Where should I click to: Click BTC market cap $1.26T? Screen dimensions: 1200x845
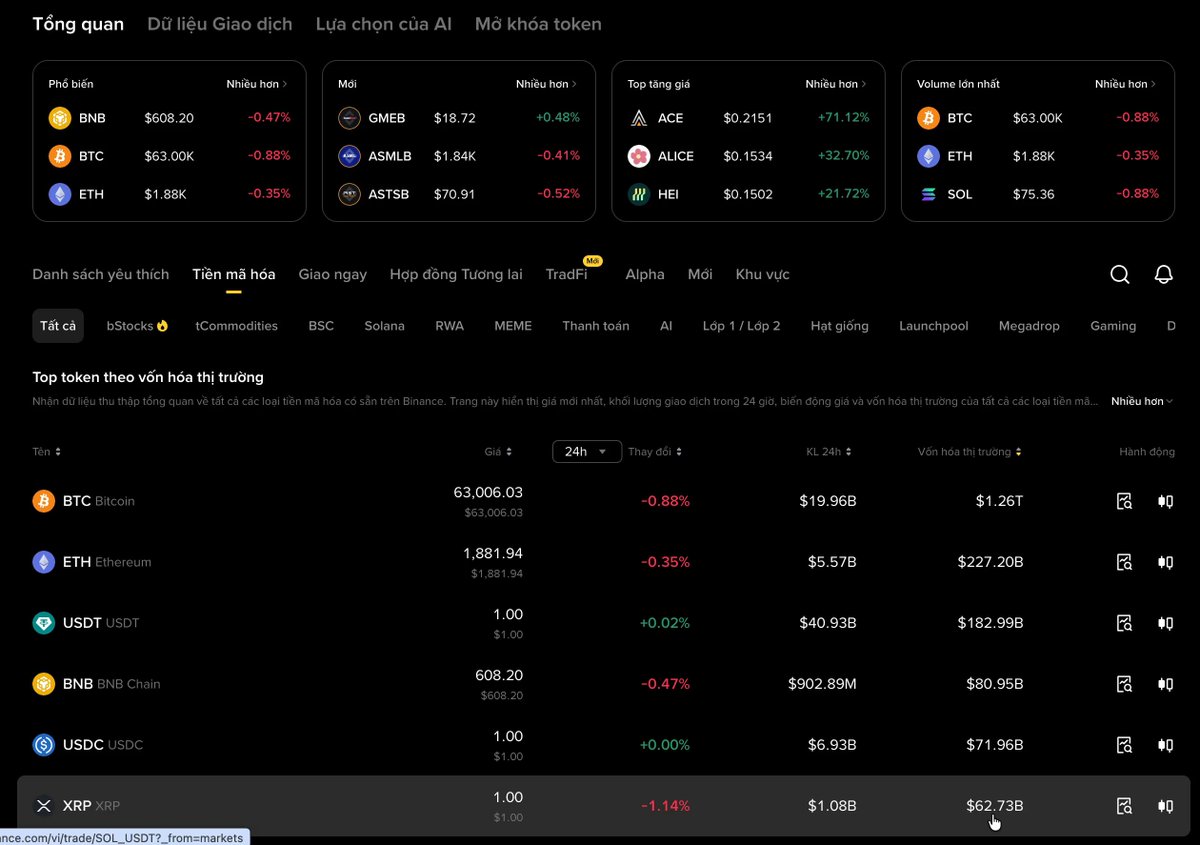click(999, 501)
